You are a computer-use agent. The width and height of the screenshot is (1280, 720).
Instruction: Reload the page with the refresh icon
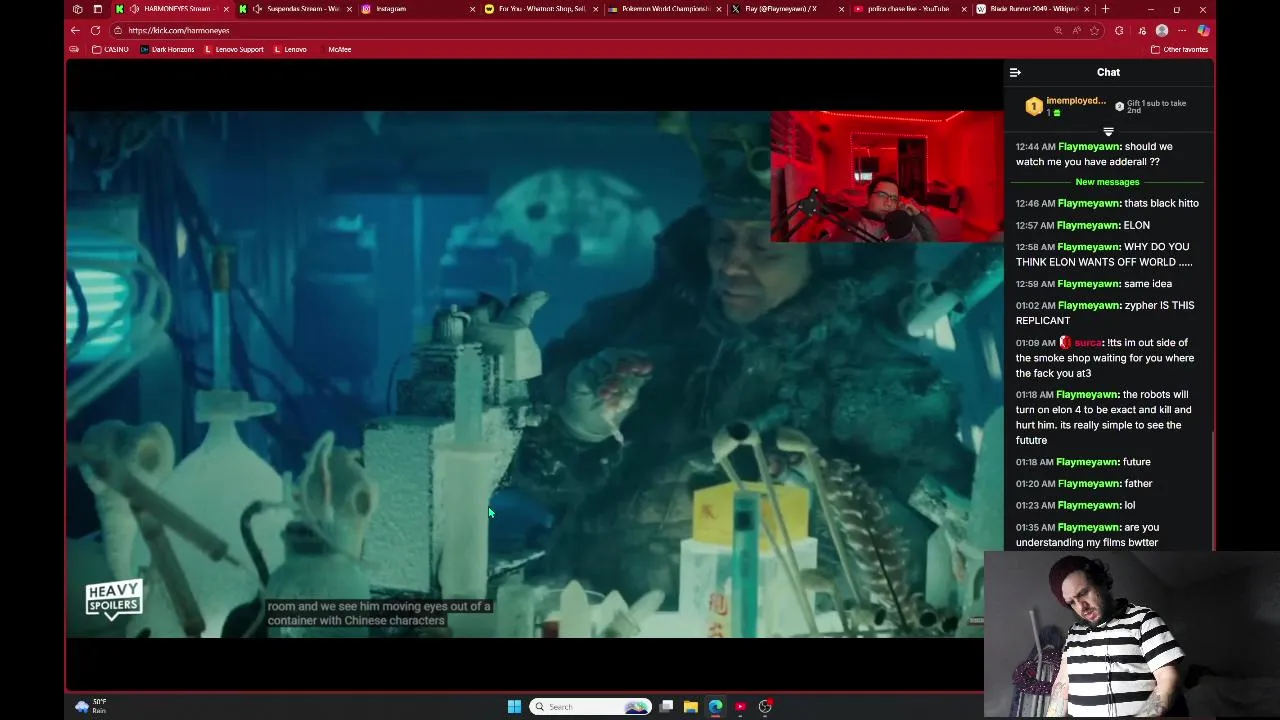95,30
